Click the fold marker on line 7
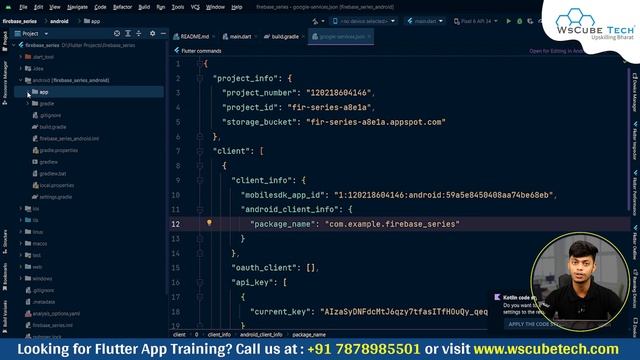This screenshot has height=360, width=640. coord(200,151)
